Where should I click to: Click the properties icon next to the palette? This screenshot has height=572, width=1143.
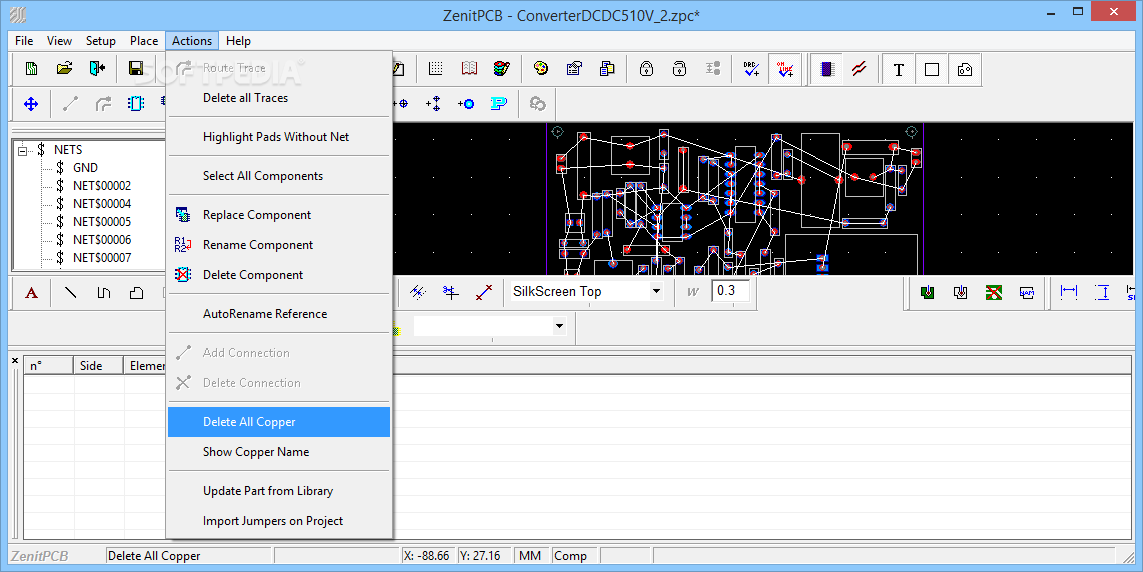[574, 68]
